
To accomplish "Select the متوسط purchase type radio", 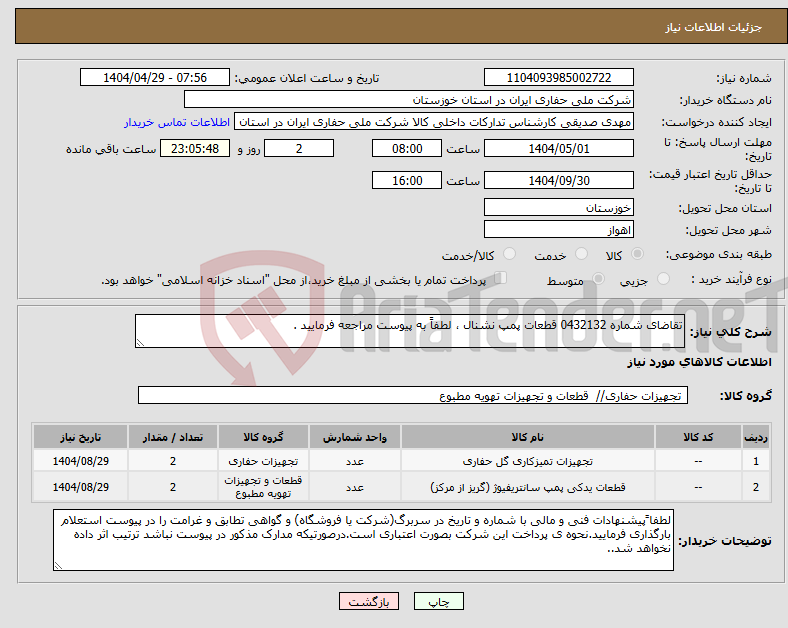I will [598, 278].
